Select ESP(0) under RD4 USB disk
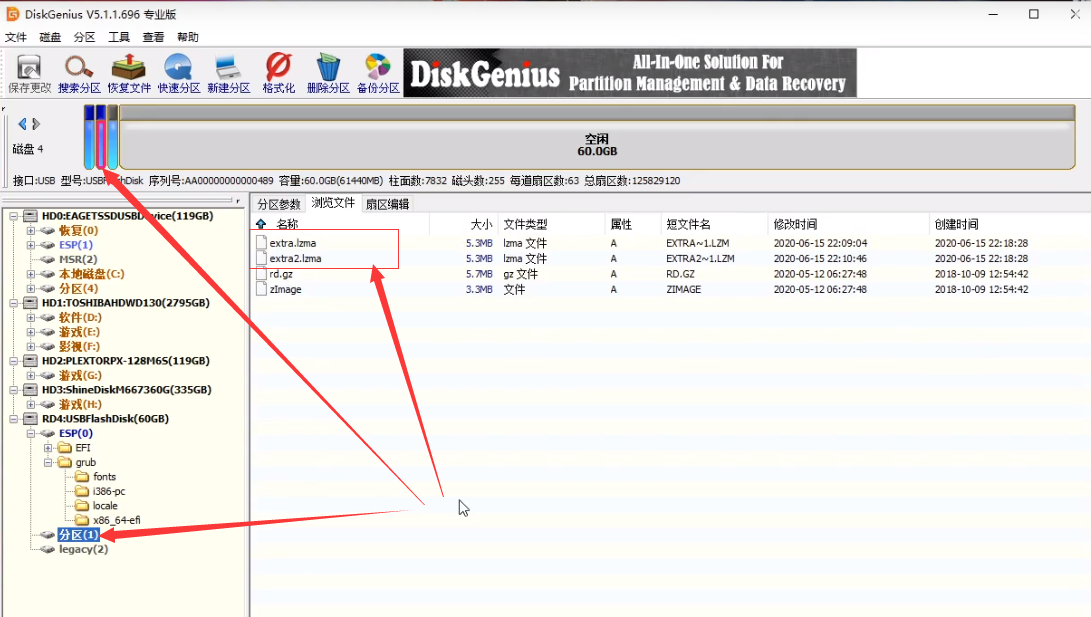Image resolution: width=1091 pixels, height=617 pixels. (x=76, y=433)
